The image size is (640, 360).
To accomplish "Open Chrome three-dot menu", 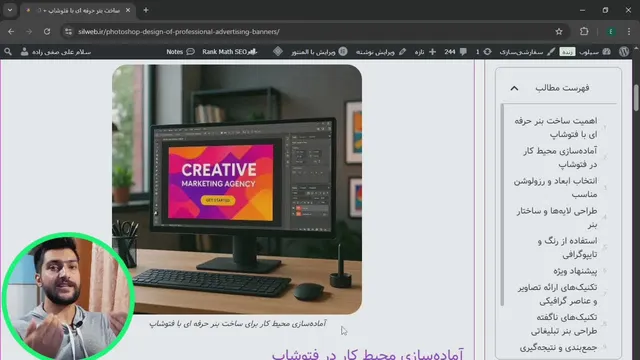I will [x=629, y=31].
